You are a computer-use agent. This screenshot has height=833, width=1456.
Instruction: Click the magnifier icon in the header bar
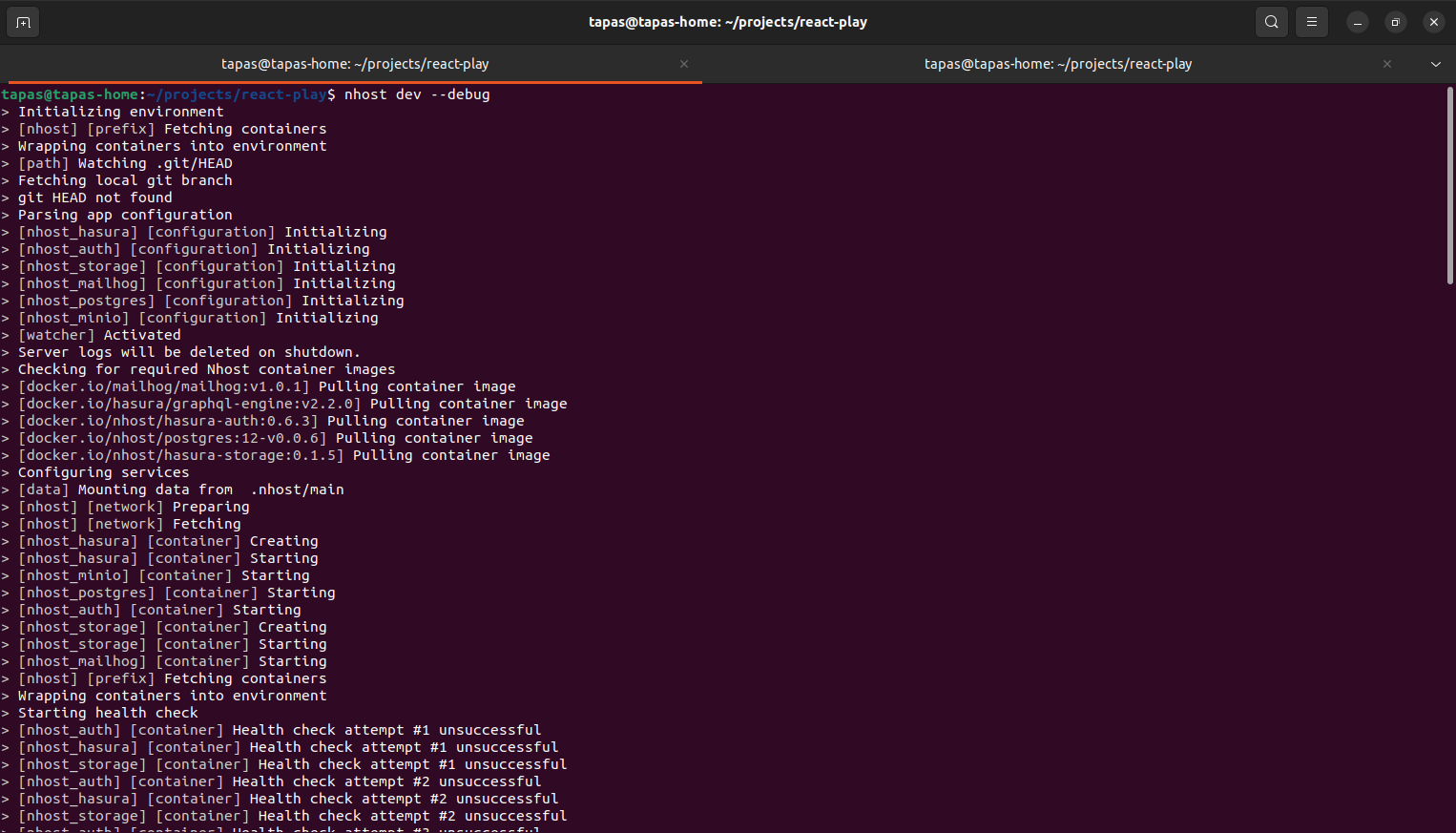click(1271, 21)
